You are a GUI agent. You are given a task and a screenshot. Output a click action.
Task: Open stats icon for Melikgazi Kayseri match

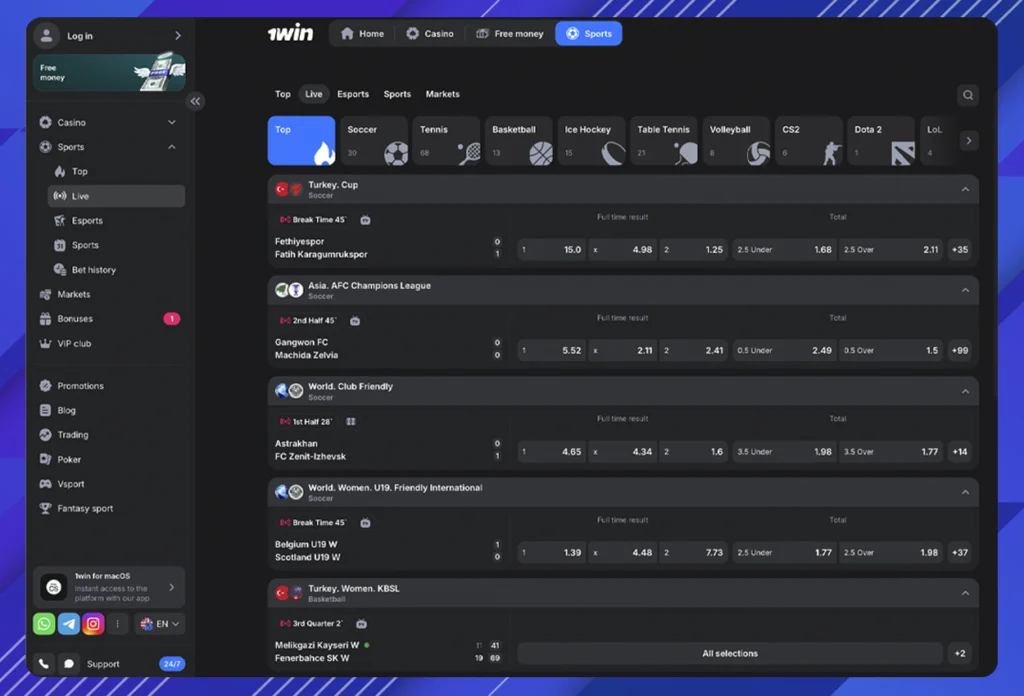coord(361,624)
